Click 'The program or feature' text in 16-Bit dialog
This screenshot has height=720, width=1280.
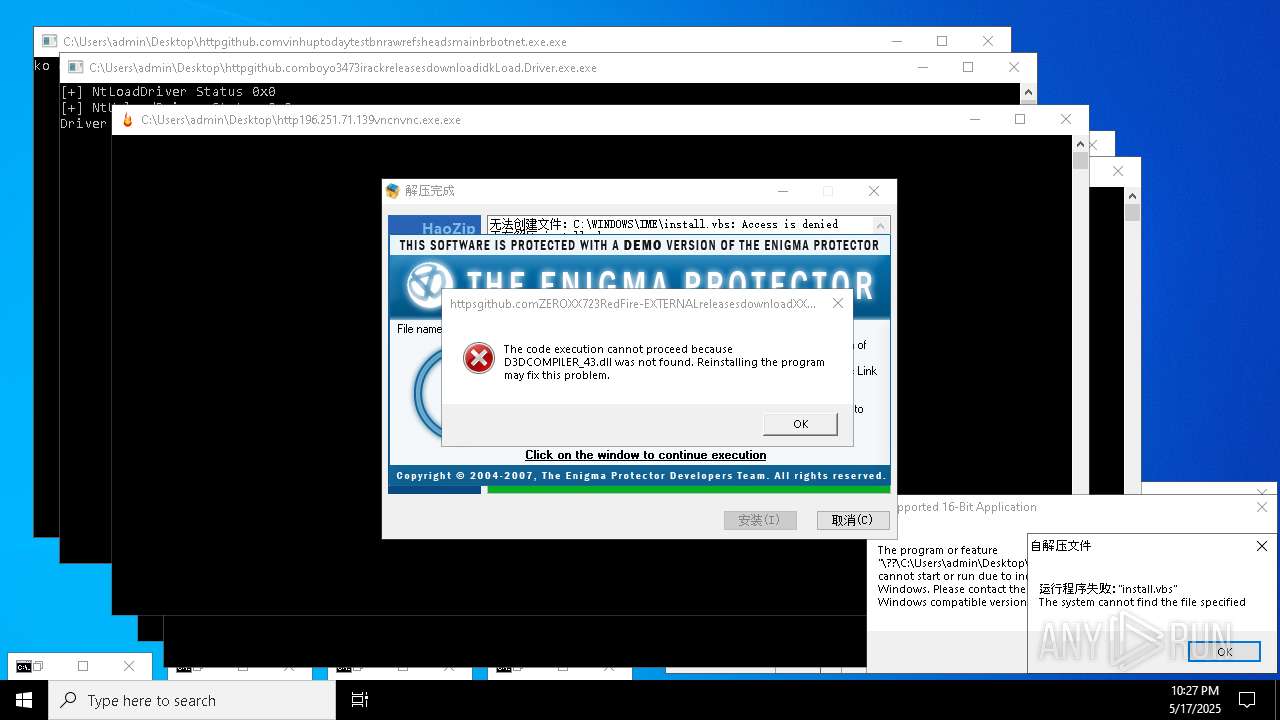coord(937,550)
